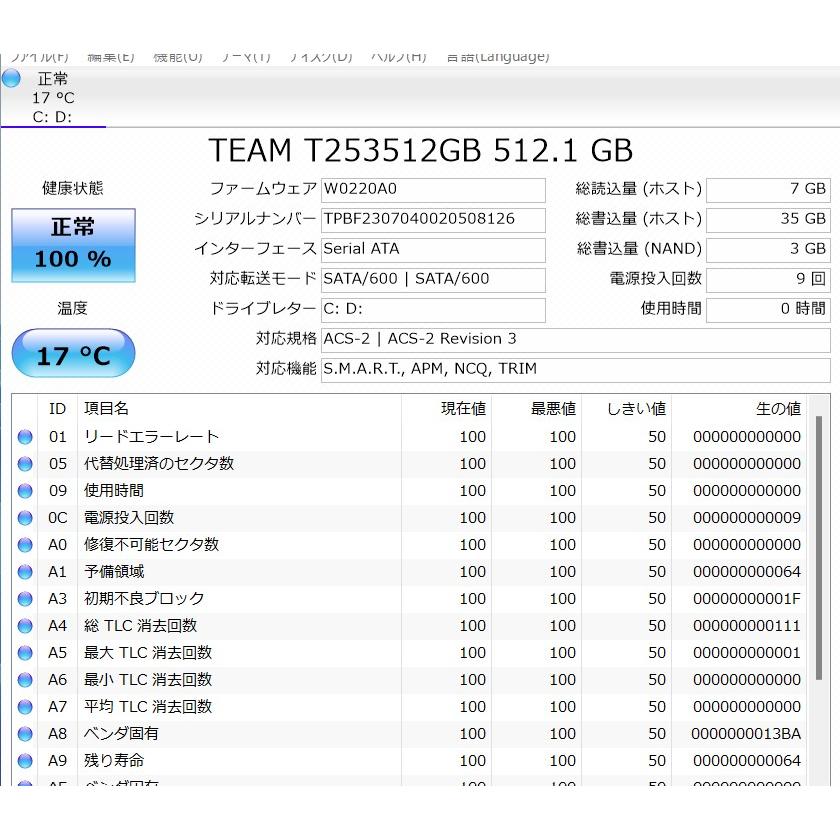Open the 機能(U) menu
This screenshot has width=840, height=840.
tap(176, 56)
